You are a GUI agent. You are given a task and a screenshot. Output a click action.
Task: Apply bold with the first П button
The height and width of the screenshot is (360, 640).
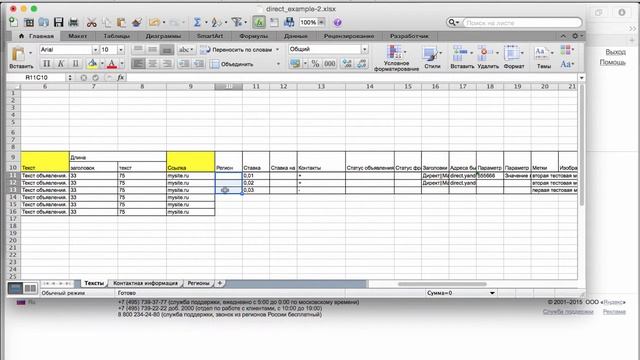tap(47, 64)
